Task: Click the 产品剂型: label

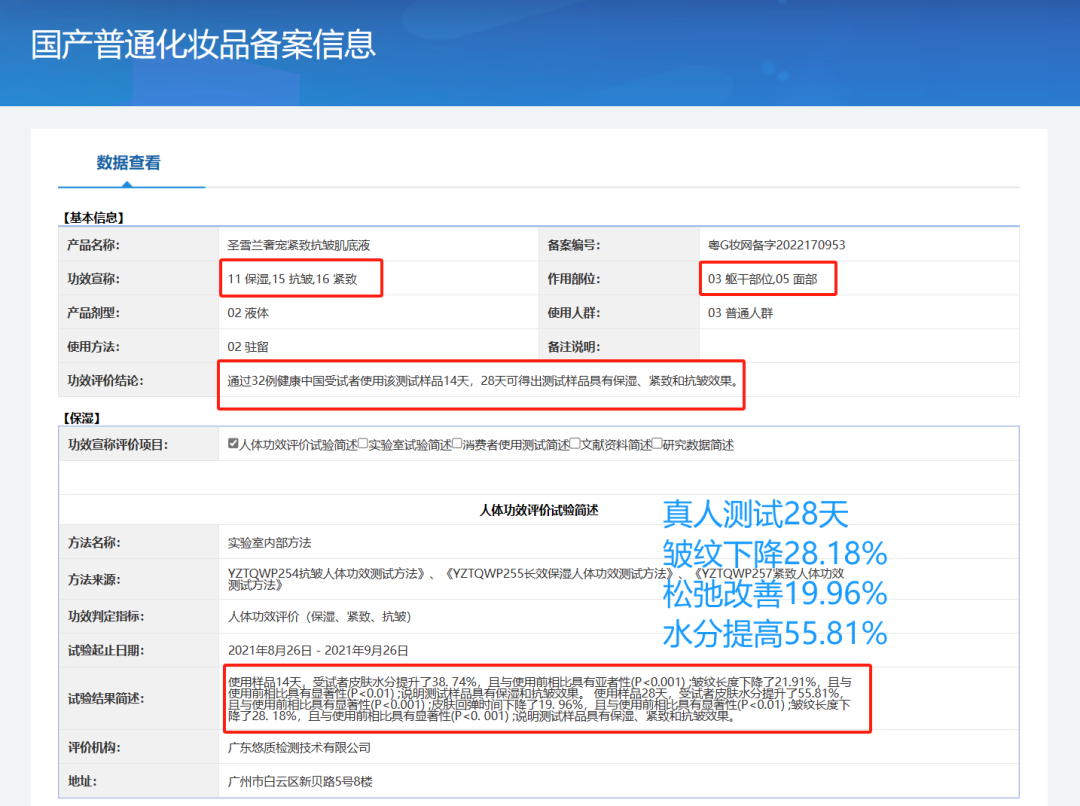Action: pos(93,313)
